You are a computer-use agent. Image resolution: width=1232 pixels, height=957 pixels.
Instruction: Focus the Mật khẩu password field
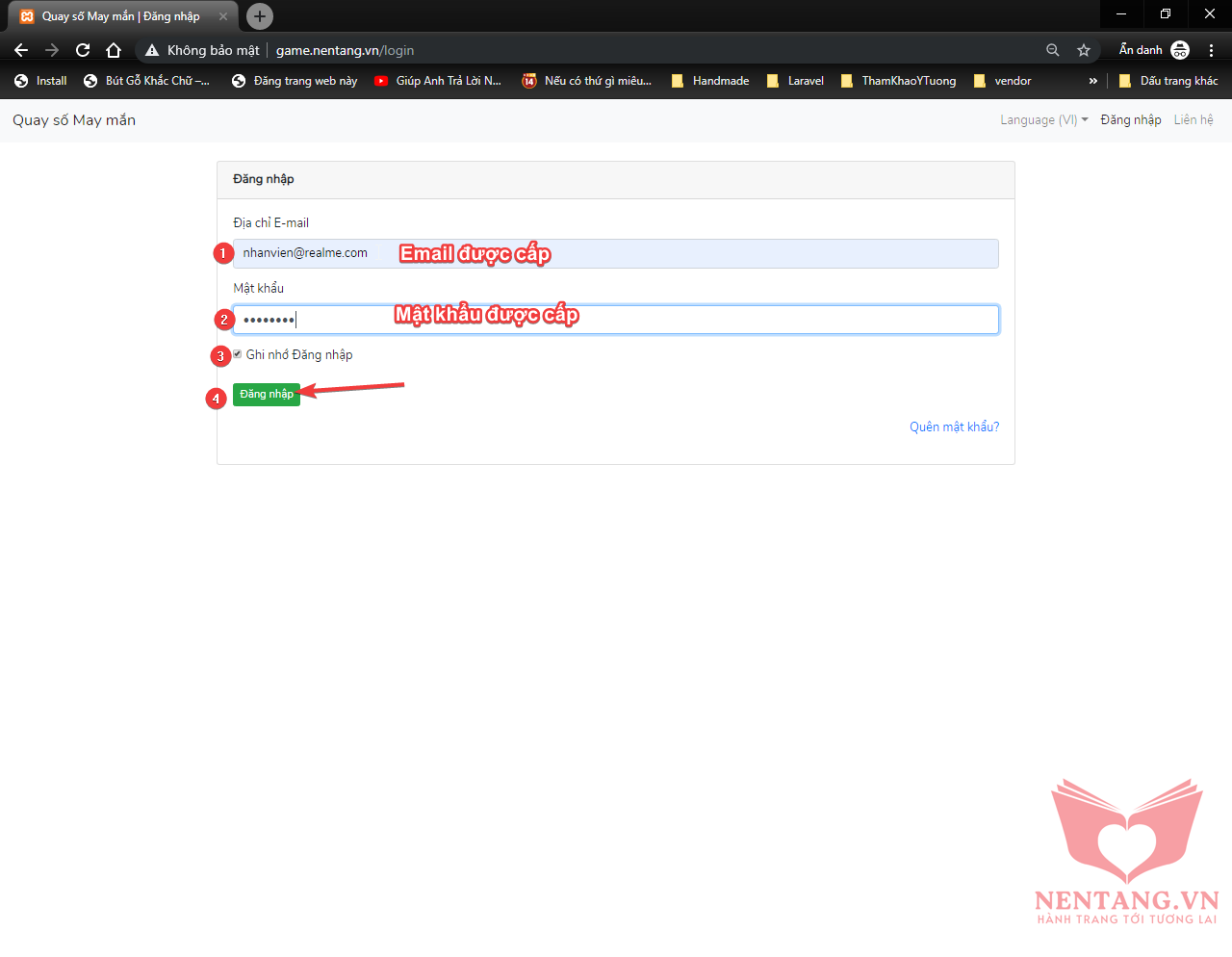616,320
